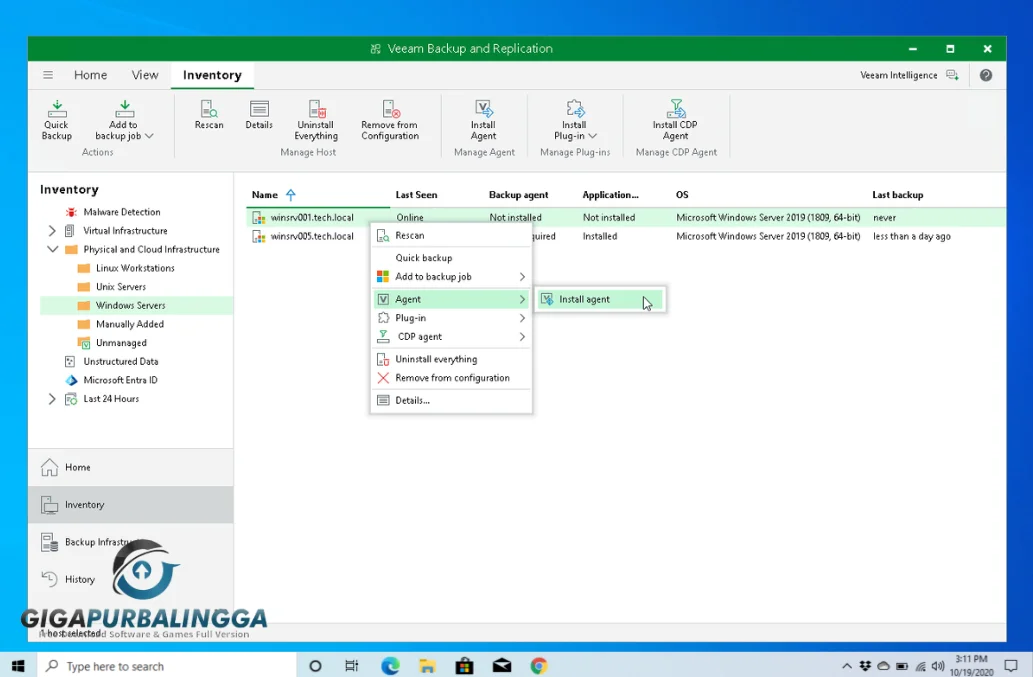
Task: Click Install Agent in the ribbon
Action: click(x=483, y=120)
